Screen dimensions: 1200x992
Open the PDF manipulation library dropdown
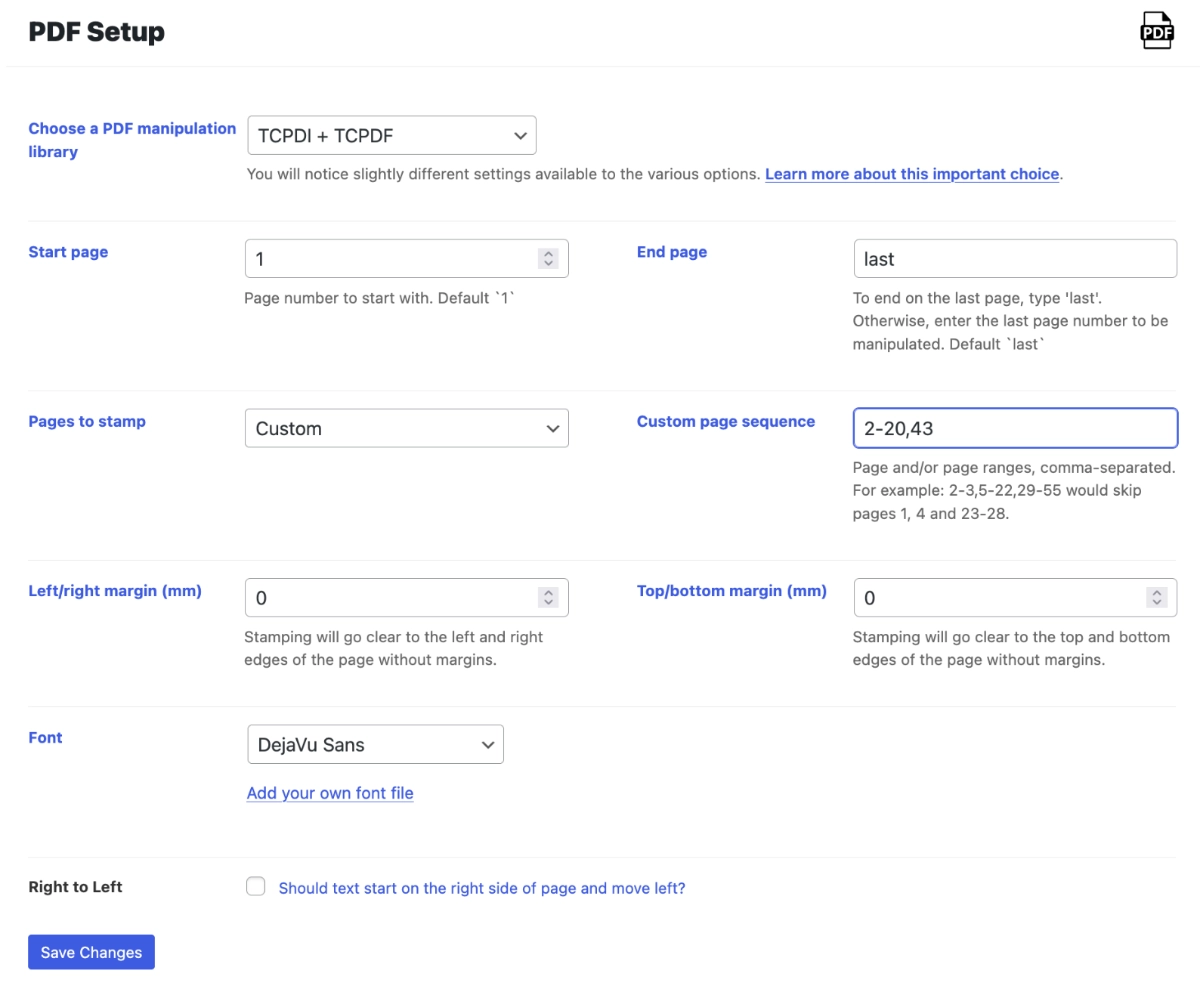(x=391, y=136)
